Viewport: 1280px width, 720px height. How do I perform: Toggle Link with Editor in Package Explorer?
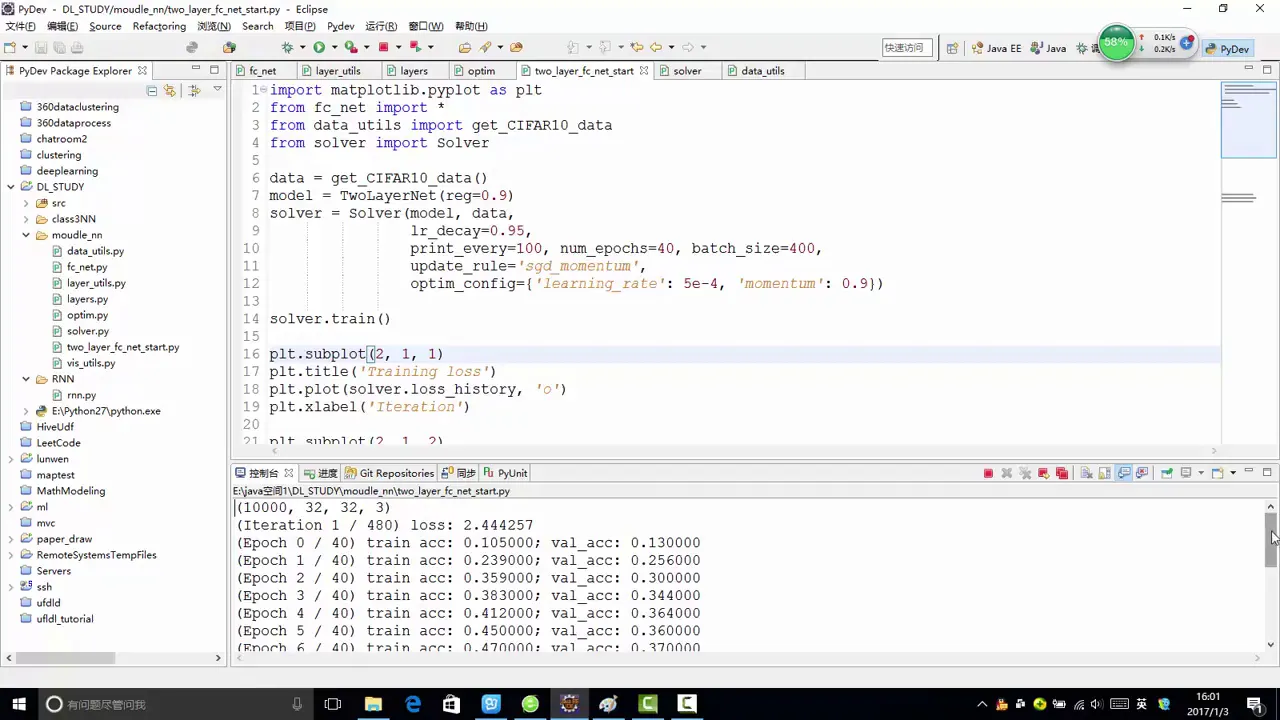coord(169,90)
